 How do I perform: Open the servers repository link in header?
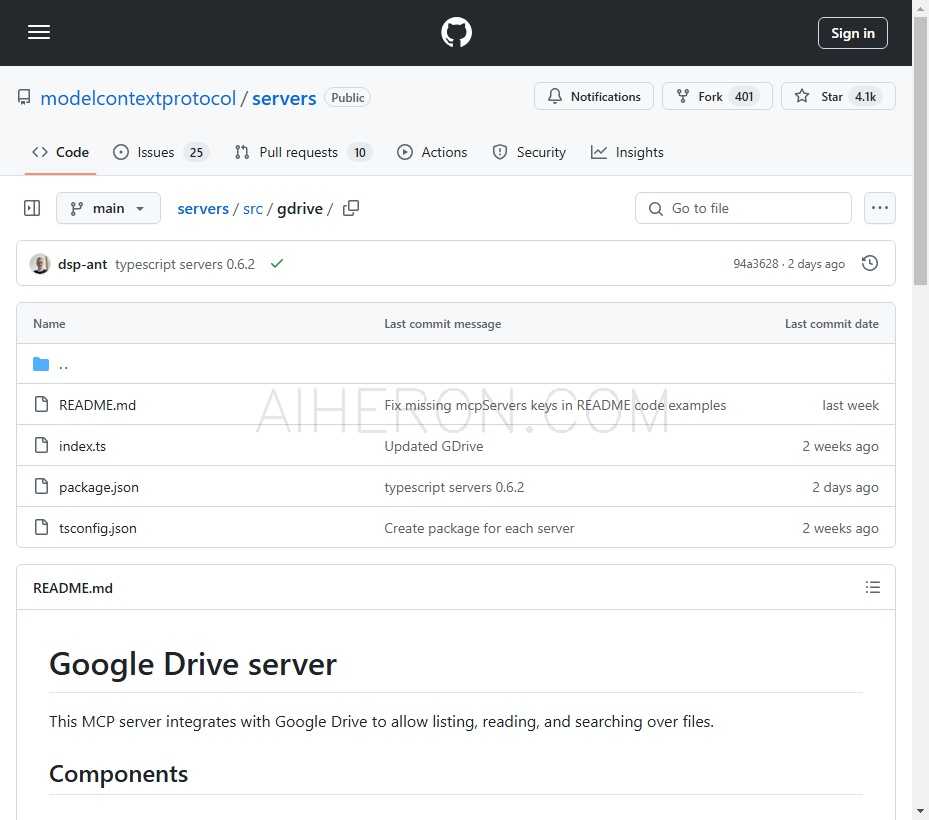284,98
